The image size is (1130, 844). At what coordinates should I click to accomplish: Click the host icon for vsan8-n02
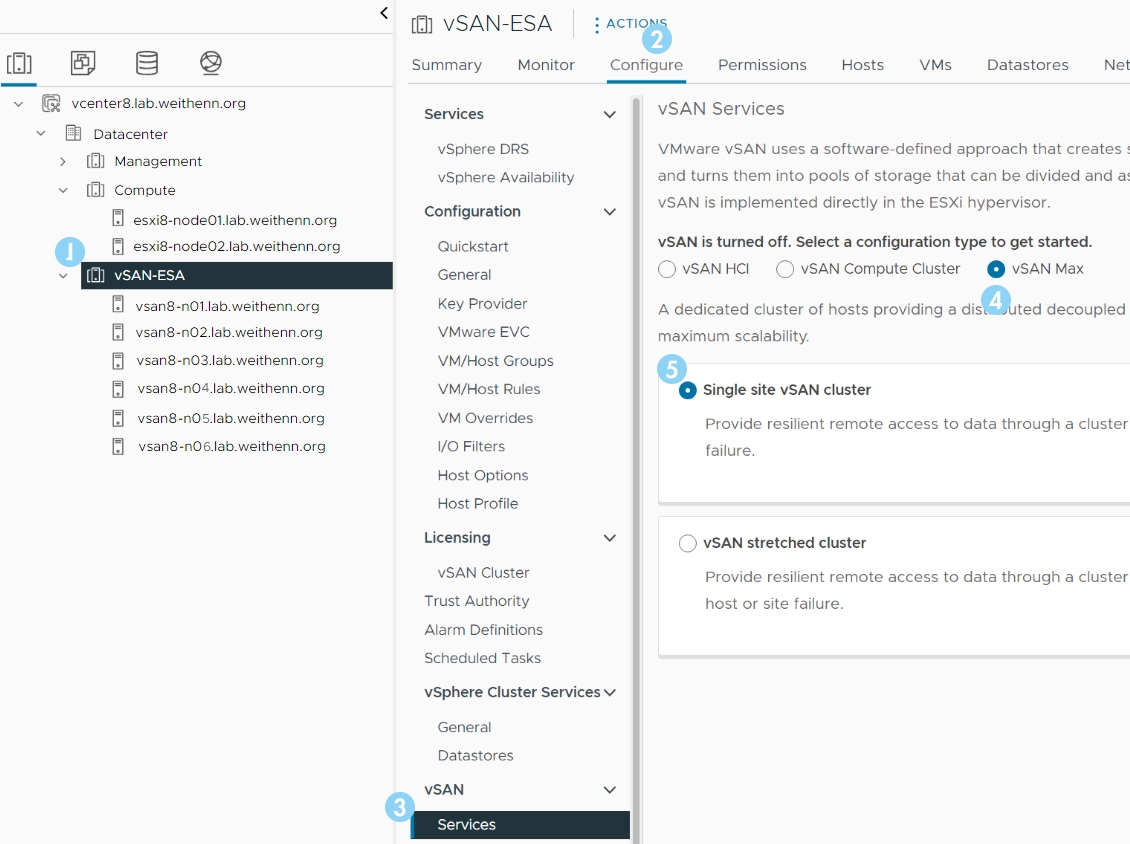pos(118,332)
